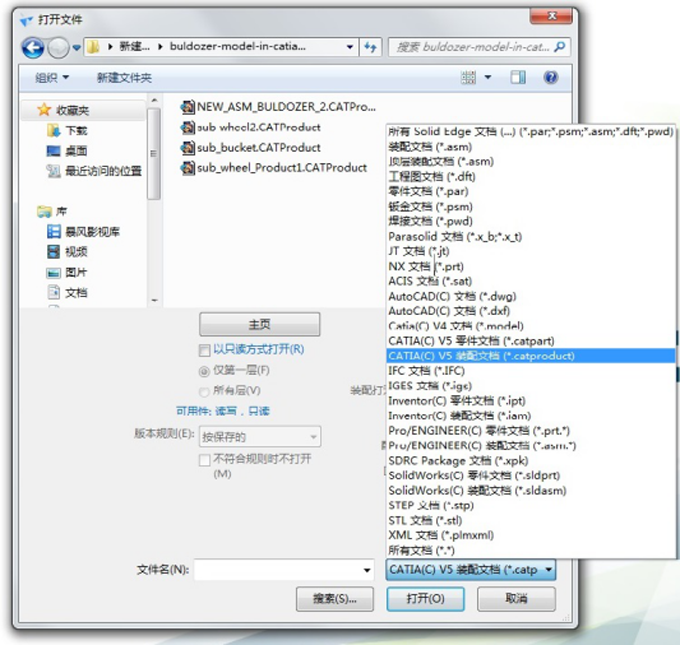Expand the 组织 dropdown menu

pos(52,77)
